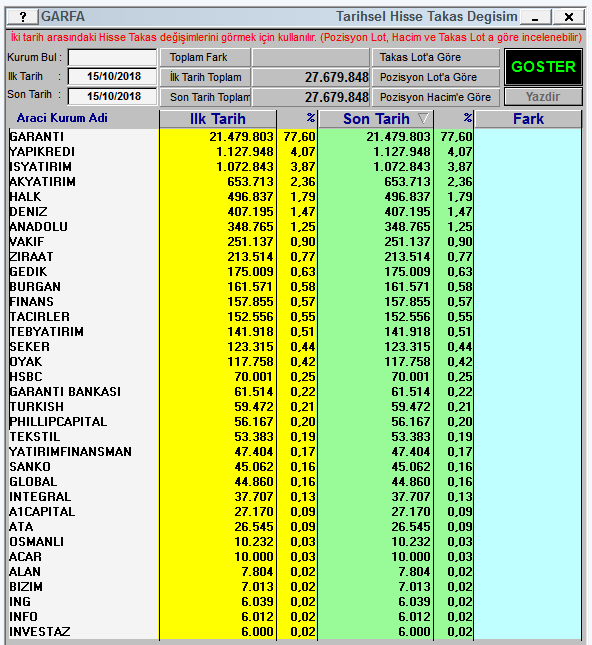Viewport: 592px width, 645px height.
Task: Select the INTEGRAL row
Action: 295,497
